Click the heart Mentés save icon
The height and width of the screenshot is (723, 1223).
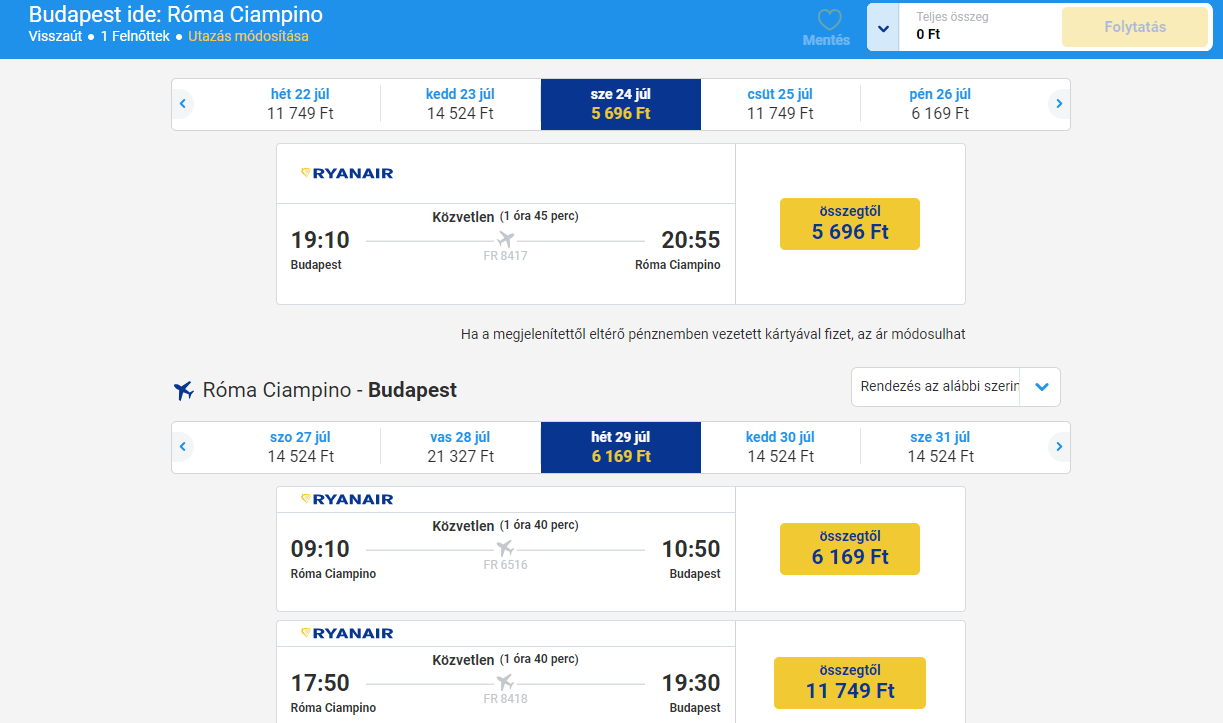829,20
